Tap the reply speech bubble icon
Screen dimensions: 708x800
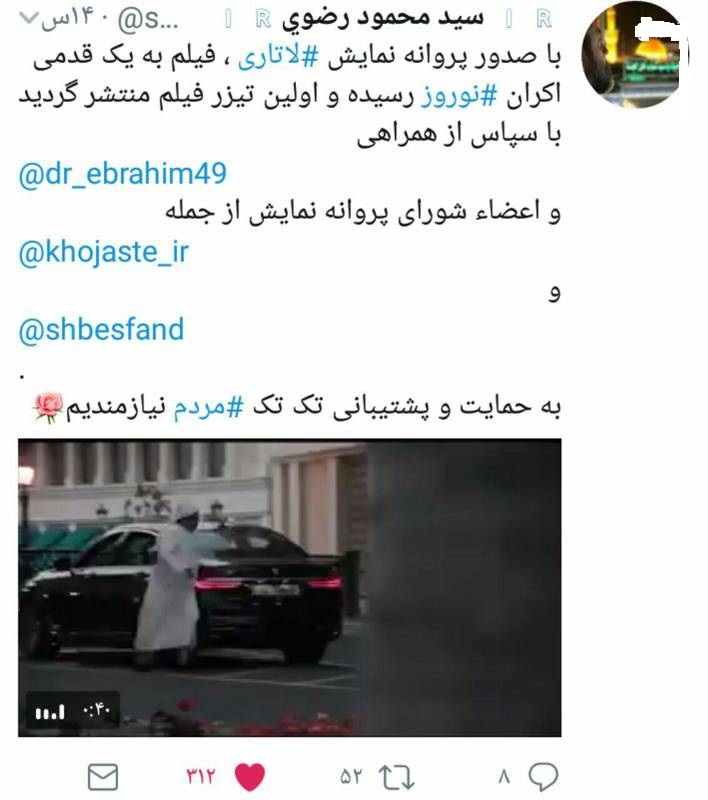tap(543, 777)
